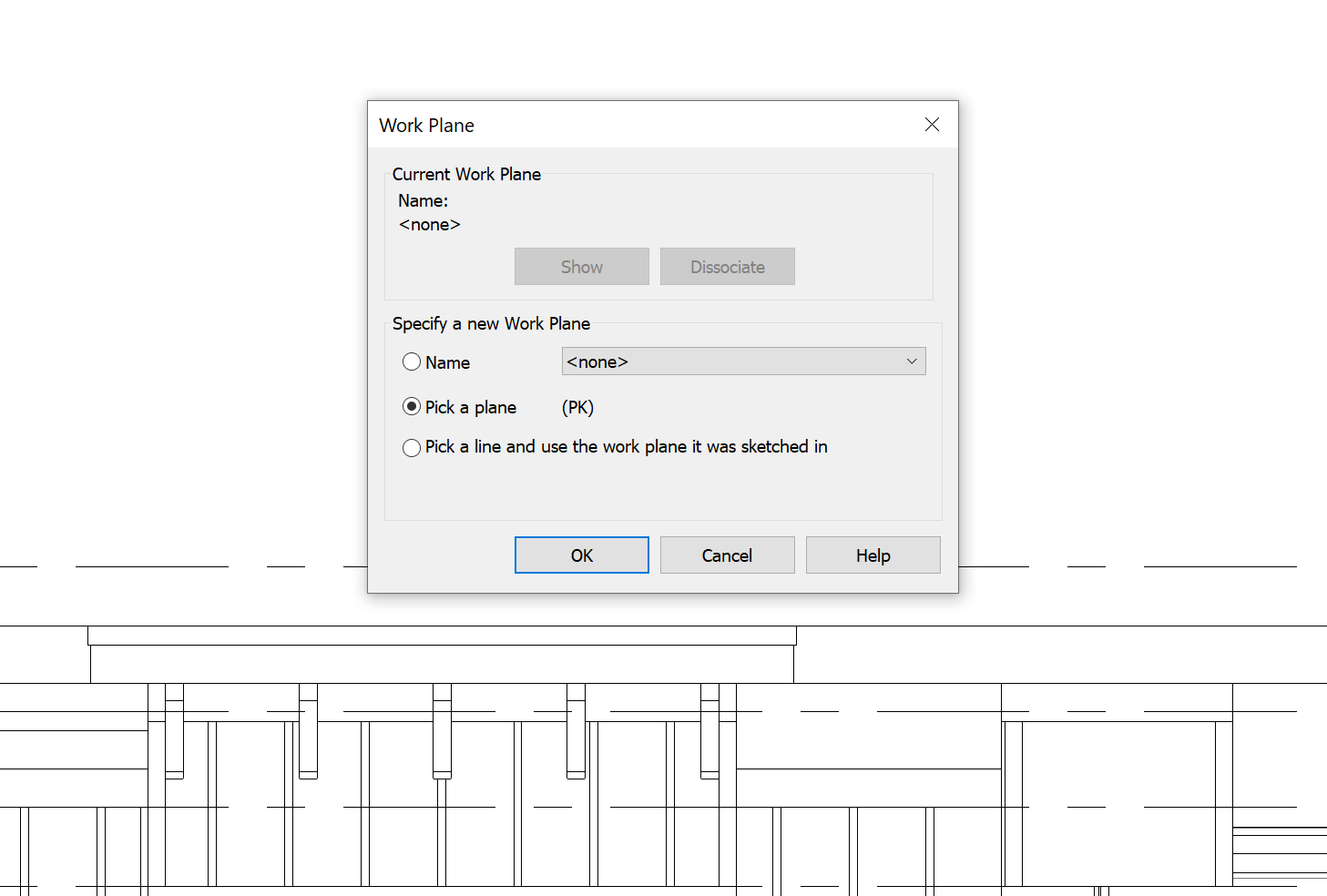This screenshot has width=1327, height=896.
Task: Enable the Pick a plane option
Action: tap(412, 406)
